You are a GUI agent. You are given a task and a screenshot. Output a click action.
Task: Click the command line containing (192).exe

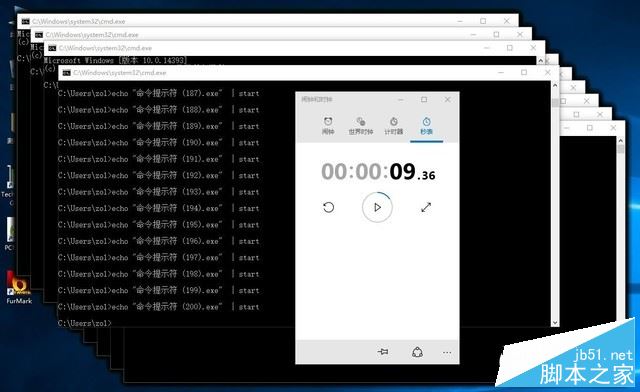158,176
